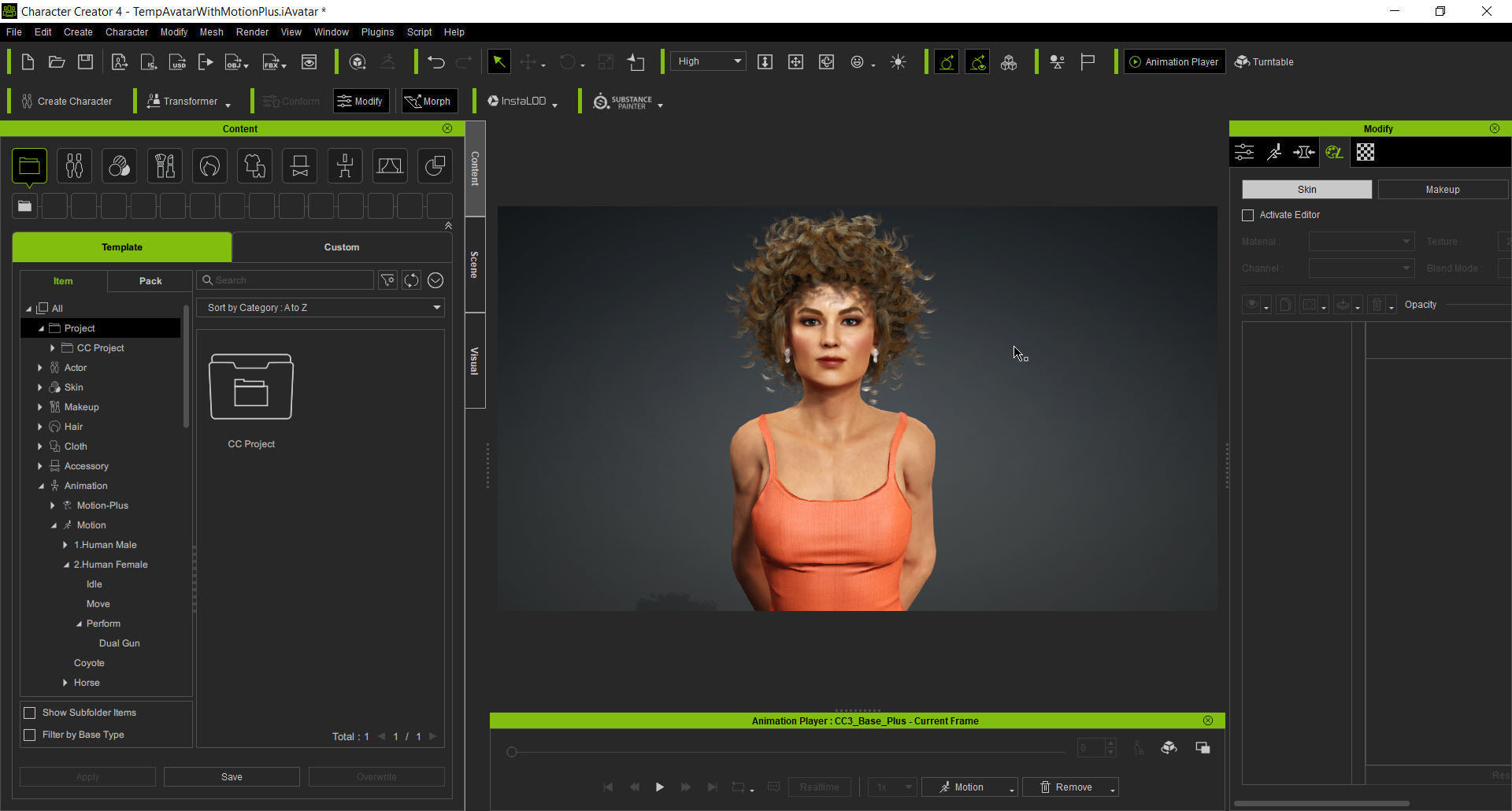Viewport: 1512px width, 811px height.
Task: Enable the Activate Editor checkbox
Action: click(x=1247, y=215)
